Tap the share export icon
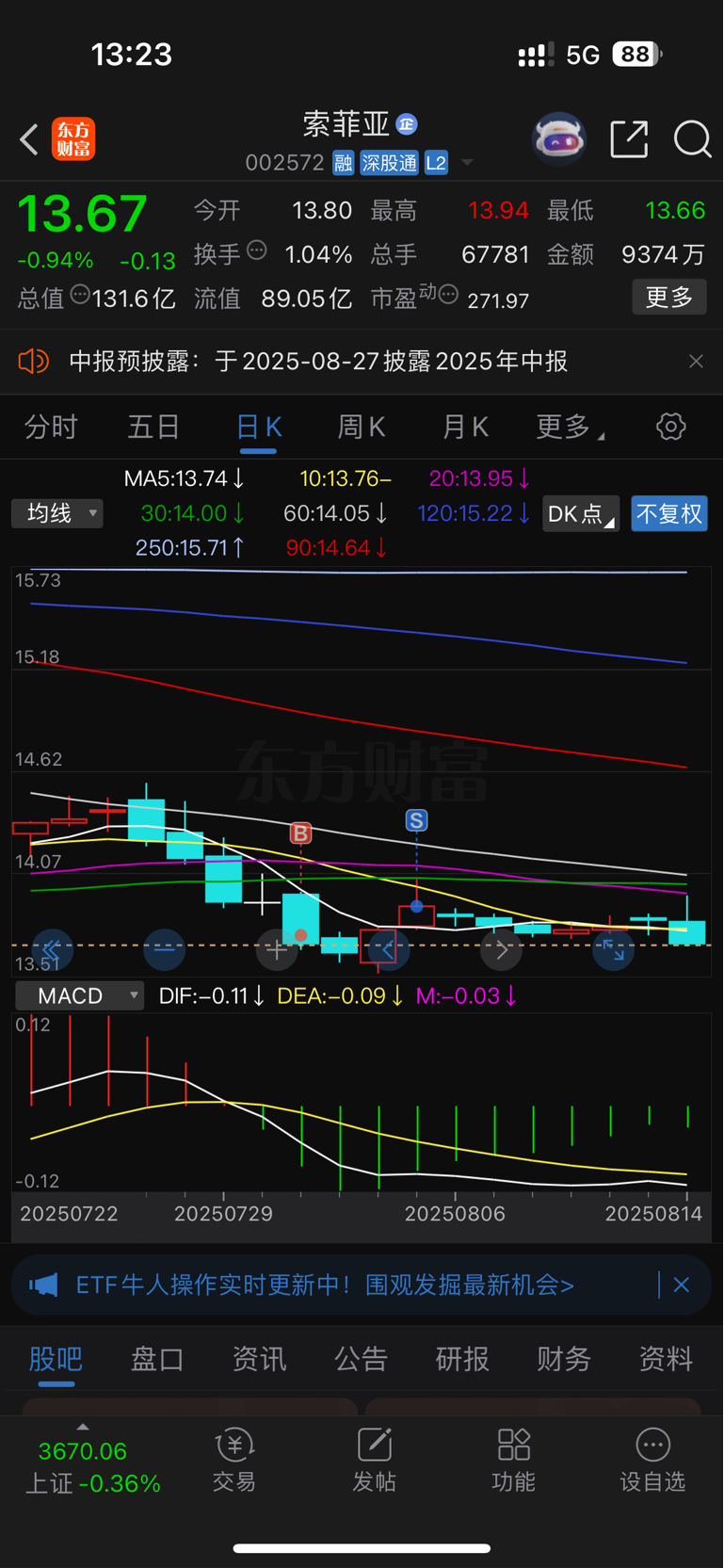 pos(629,139)
